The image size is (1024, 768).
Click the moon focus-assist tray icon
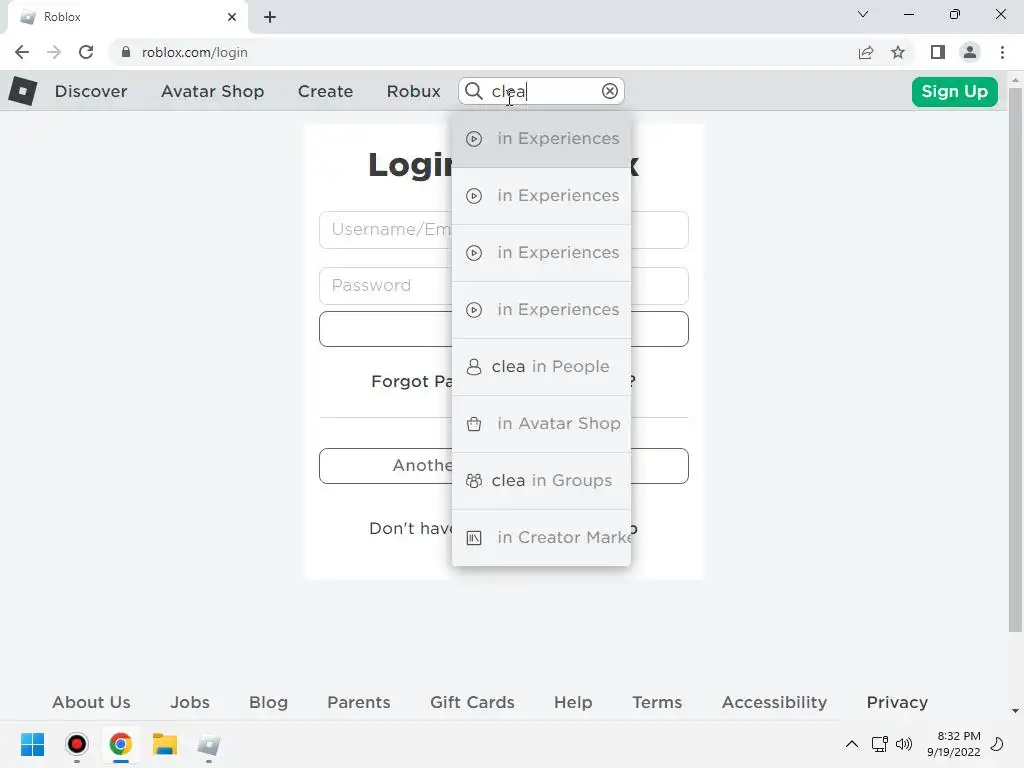click(997, 744)
